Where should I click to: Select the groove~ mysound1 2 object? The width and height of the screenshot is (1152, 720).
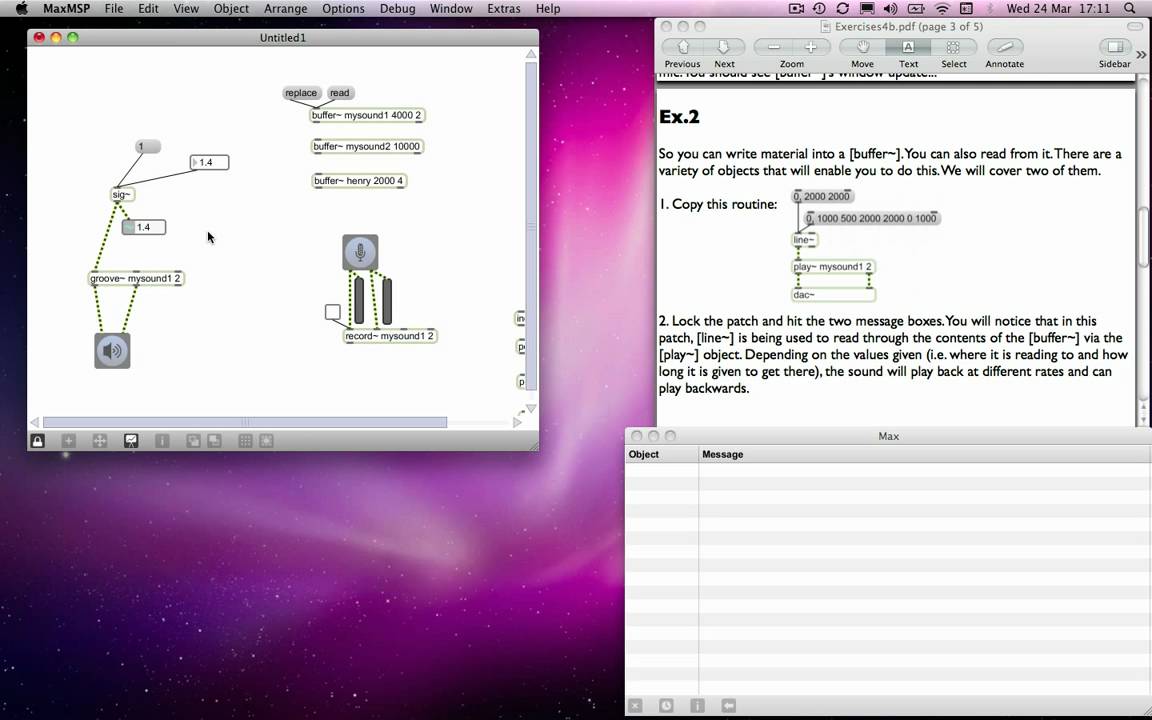(x=136, y=278)
